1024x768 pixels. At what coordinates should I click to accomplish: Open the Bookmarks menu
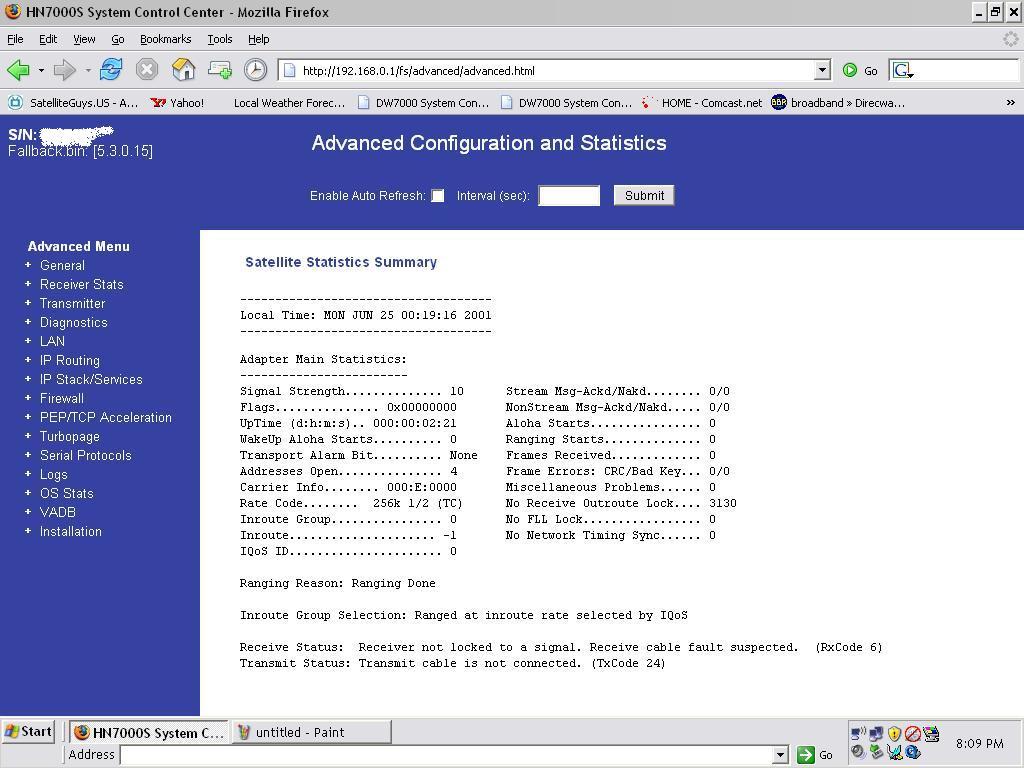(x=165, y=39)
